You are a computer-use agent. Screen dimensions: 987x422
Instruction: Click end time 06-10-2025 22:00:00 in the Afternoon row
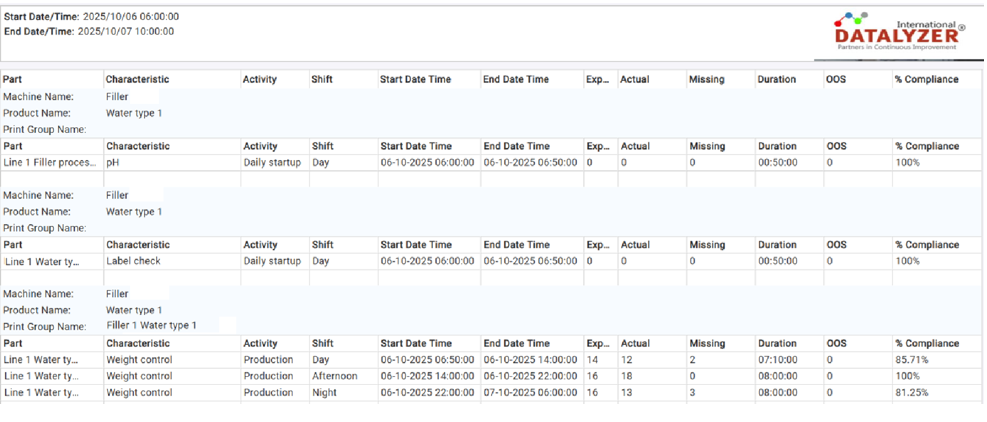pyautogui.click(x=530, y=376)
